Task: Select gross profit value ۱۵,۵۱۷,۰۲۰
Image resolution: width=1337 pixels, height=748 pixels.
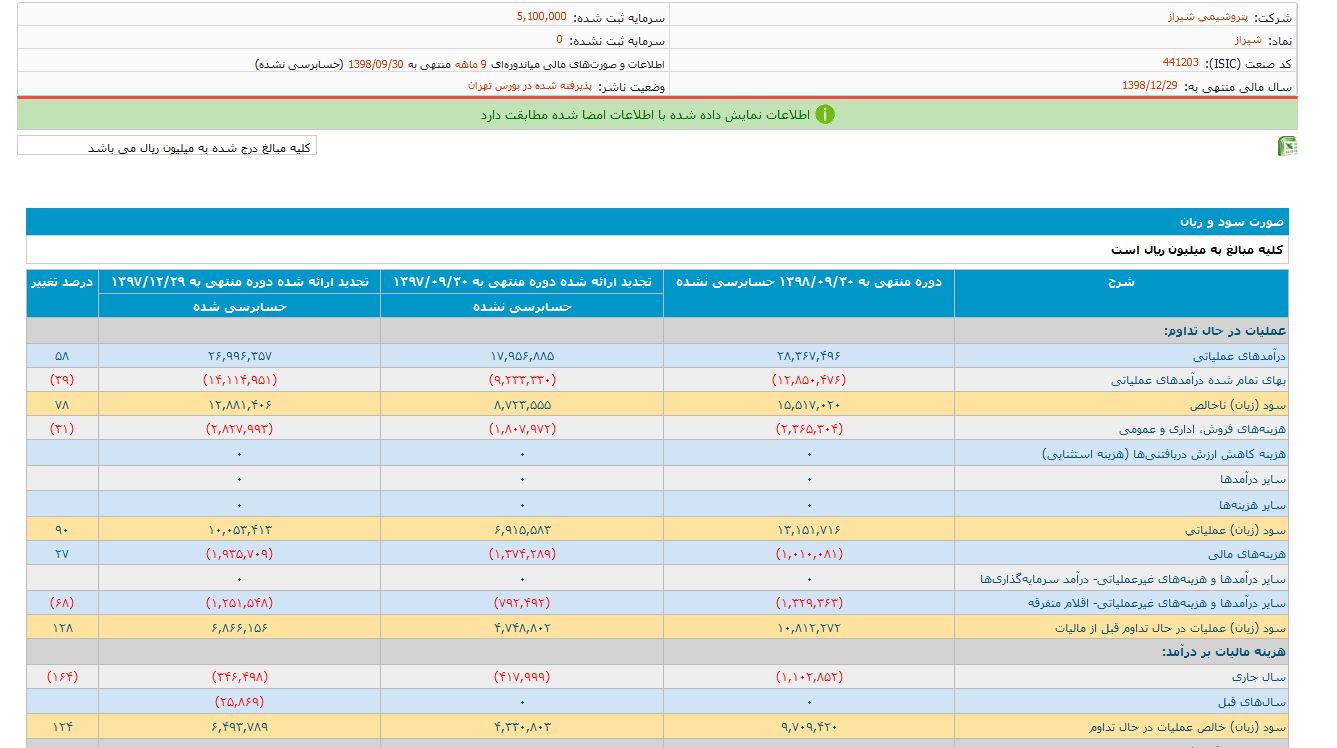Action: (x=809, y=405)
